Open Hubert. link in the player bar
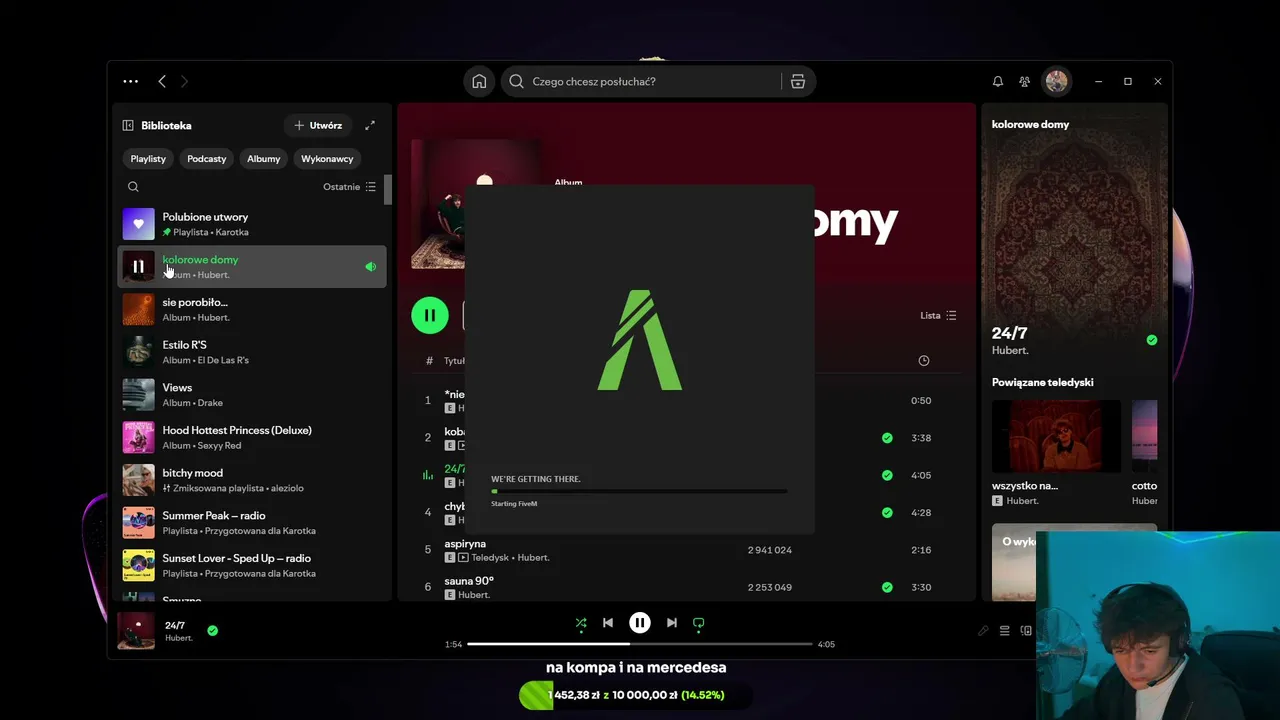1280x720 pixels. (179, 638)
